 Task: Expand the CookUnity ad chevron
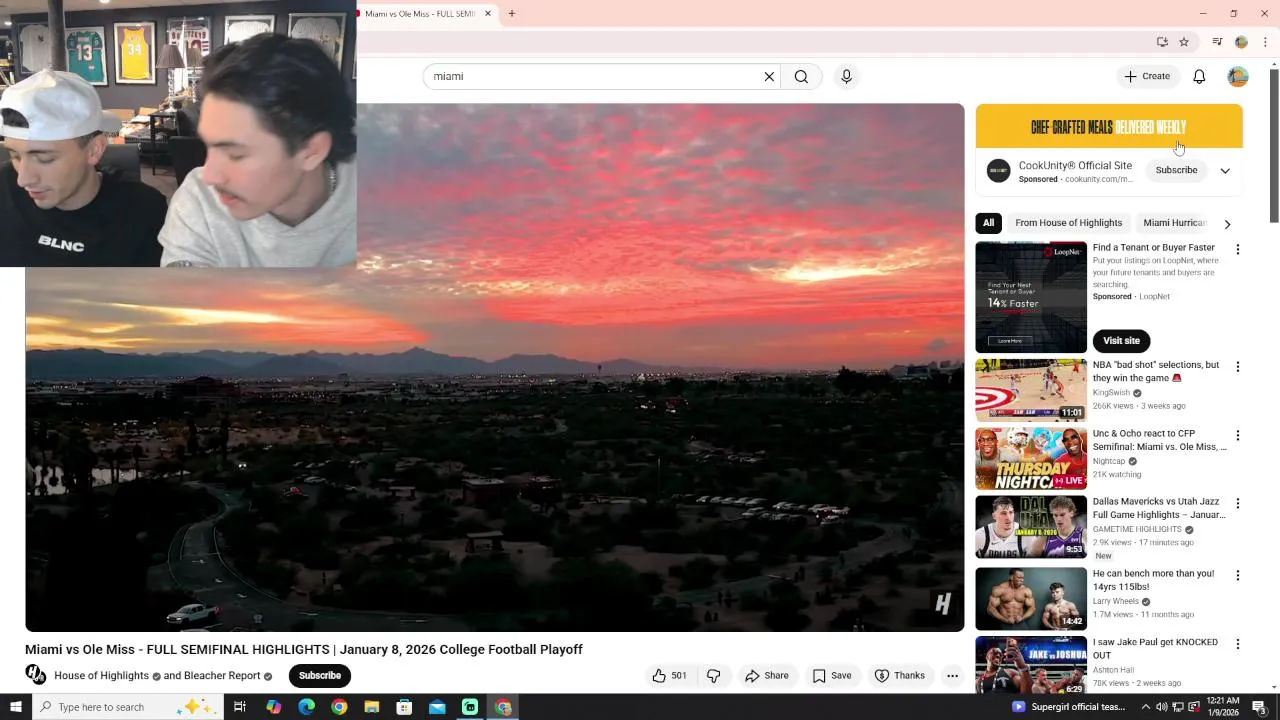(x=1225, y=171)
